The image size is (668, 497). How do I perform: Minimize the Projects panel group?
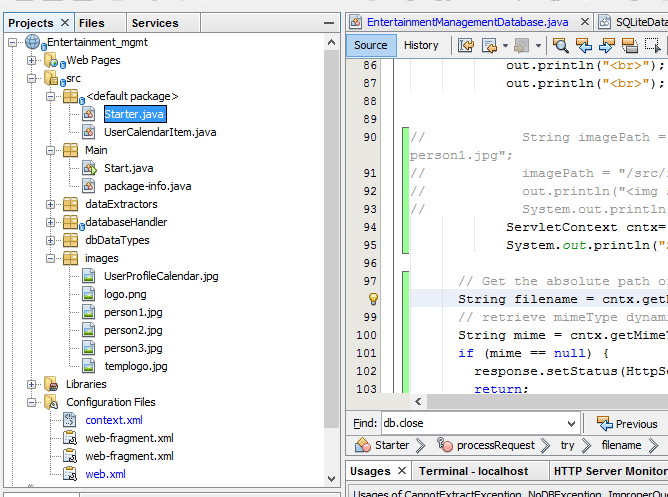(329, 22)
